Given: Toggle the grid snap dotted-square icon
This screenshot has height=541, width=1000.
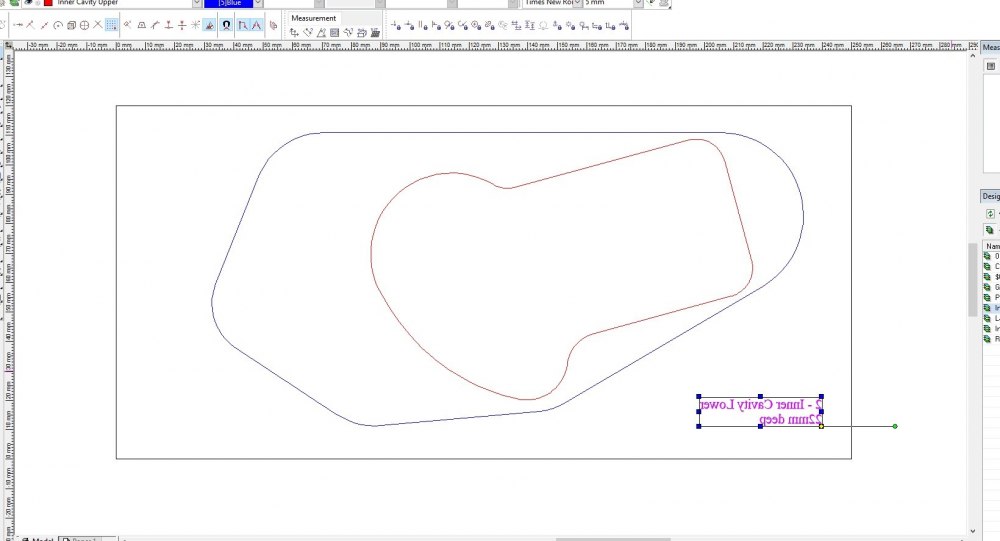Looking at the screenshot, I should (111, 25).
